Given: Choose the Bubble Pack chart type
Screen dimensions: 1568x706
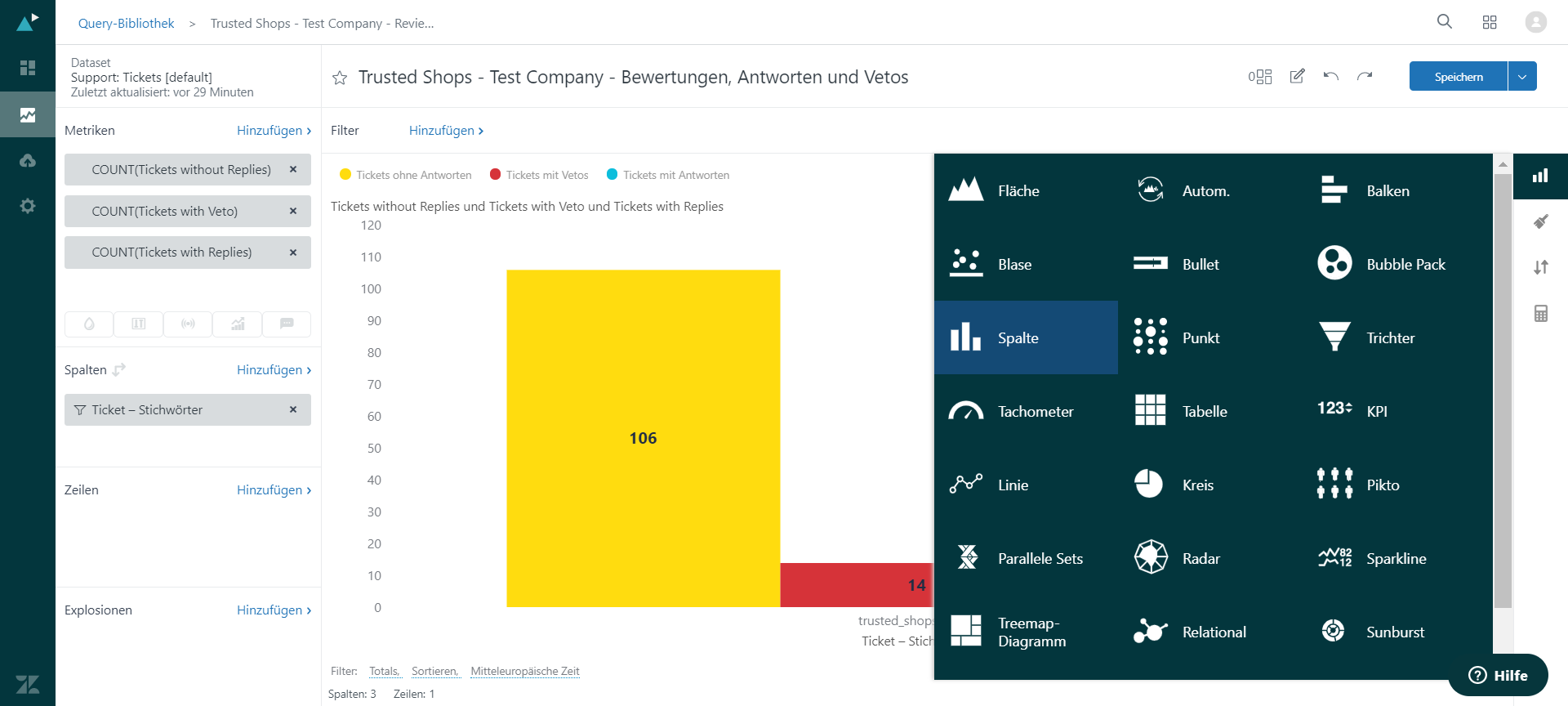Looking at the screenshot, I should click(x=1395, y=264).
